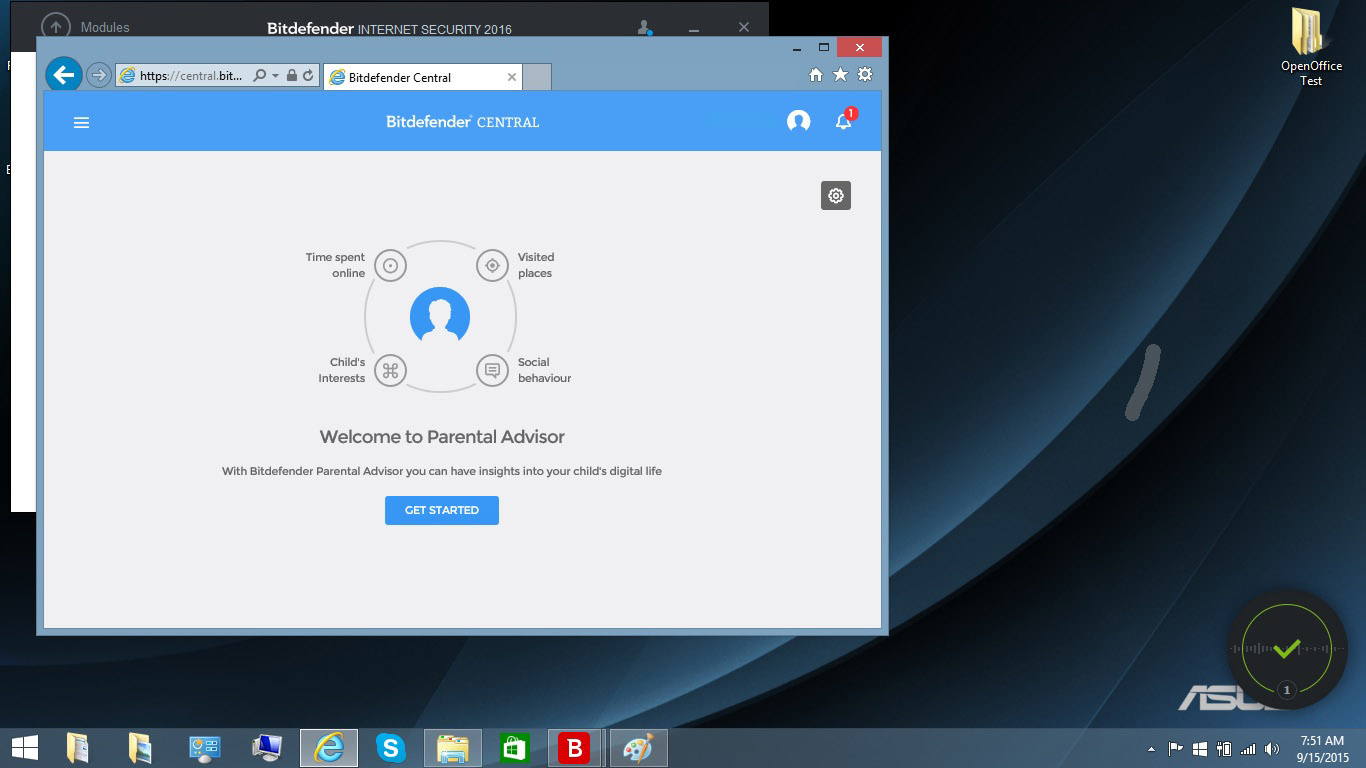
Task: Click the Child's Interests icon
Action: pos(390,371)
